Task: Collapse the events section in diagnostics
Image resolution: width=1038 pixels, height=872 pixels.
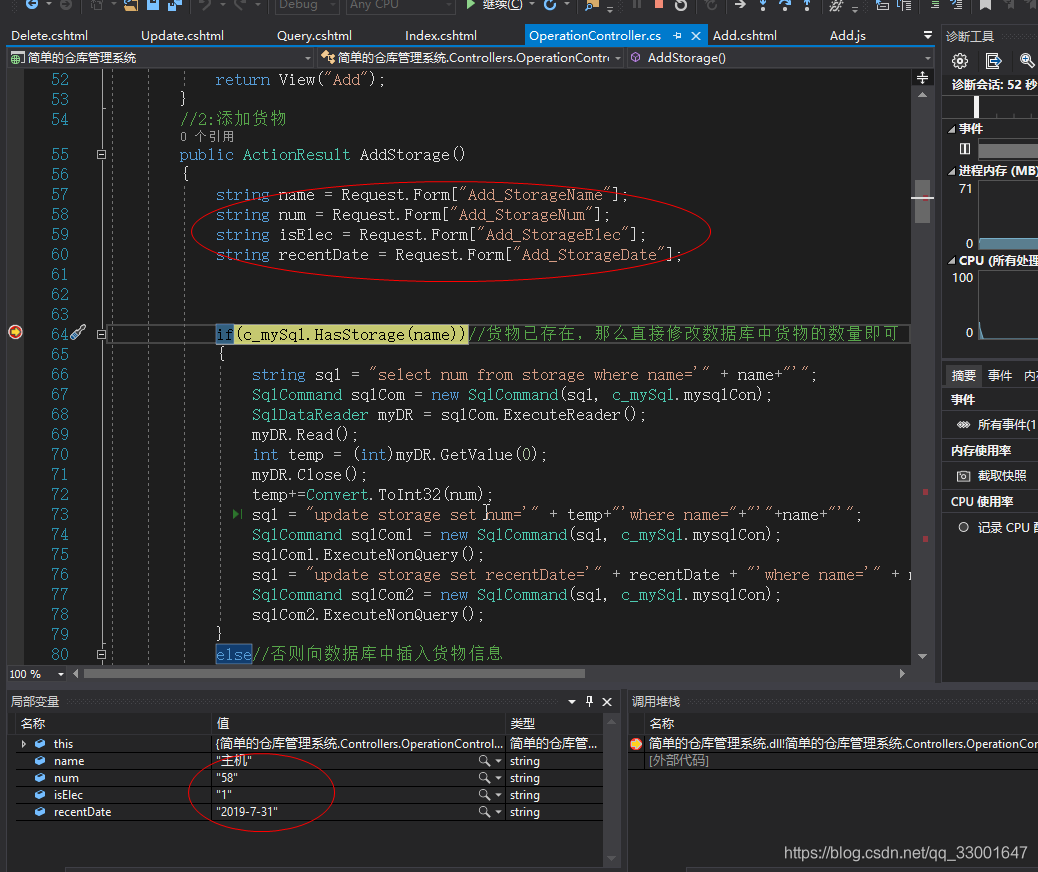Action: pos(952,129)
